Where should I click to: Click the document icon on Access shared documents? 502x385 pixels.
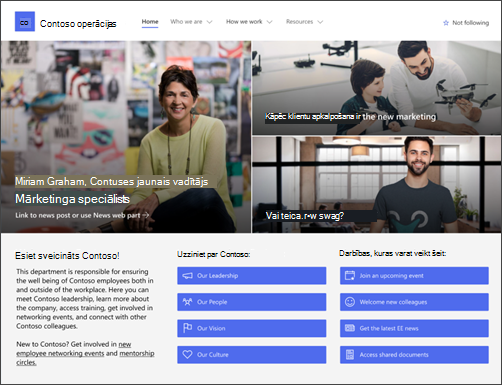[350, 355]
